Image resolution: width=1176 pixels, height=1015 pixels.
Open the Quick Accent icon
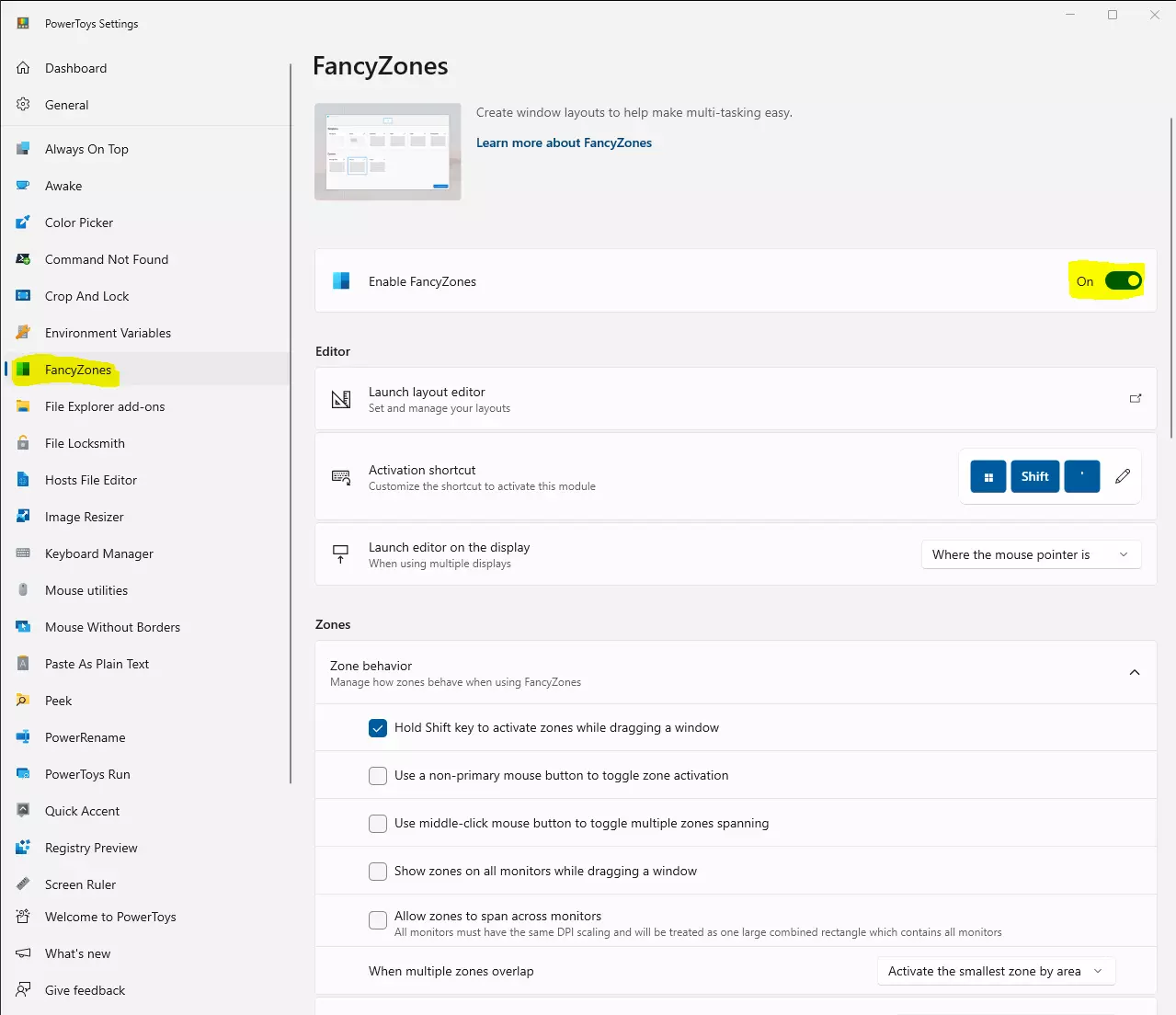pyautogui.click(x=23, y=811)
